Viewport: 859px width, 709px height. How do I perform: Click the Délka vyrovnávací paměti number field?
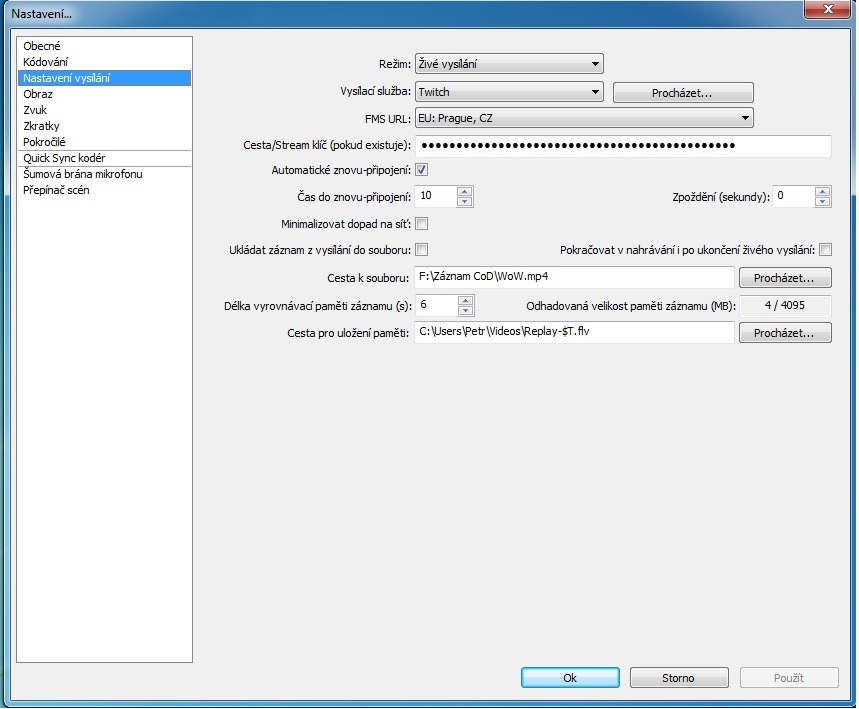tap(437, 305)
